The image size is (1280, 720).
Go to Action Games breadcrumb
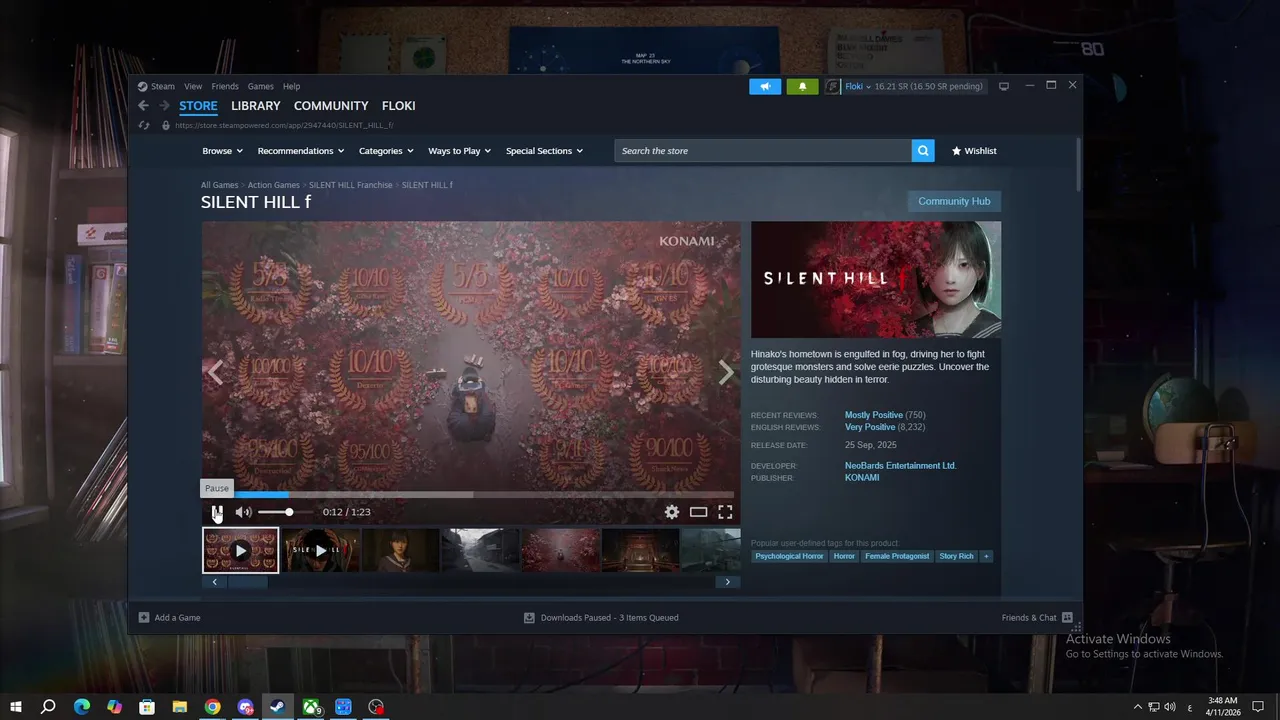pos(273,185)
